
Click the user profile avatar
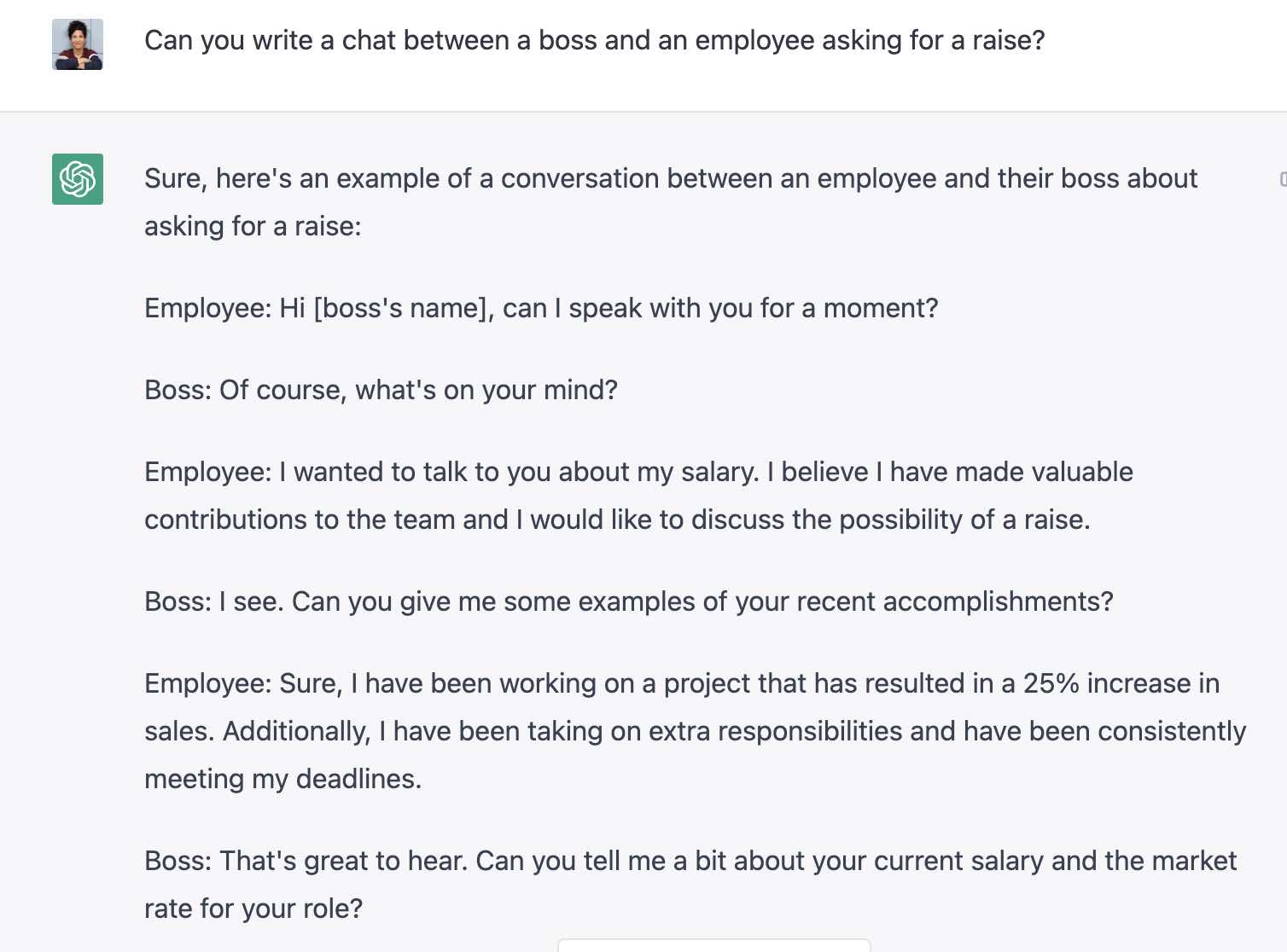coord(78,44)
